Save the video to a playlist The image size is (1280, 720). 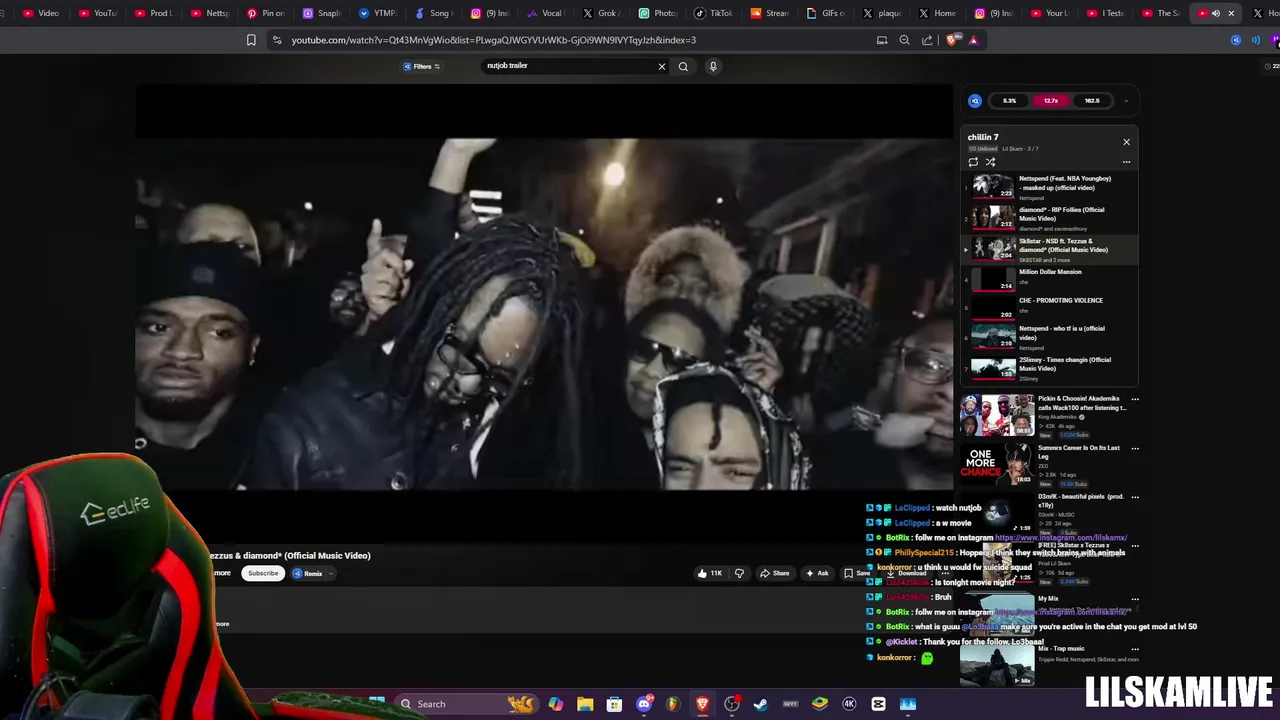coord(856,574)
